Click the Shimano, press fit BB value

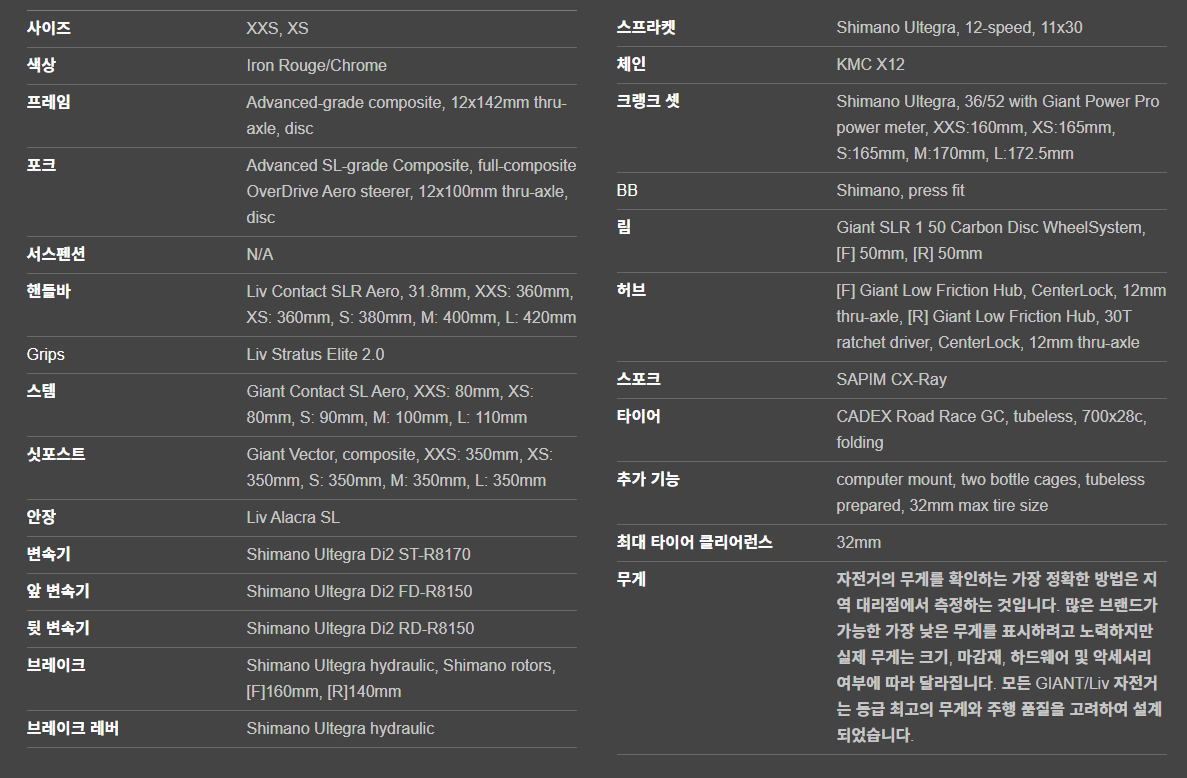[900, 191]
